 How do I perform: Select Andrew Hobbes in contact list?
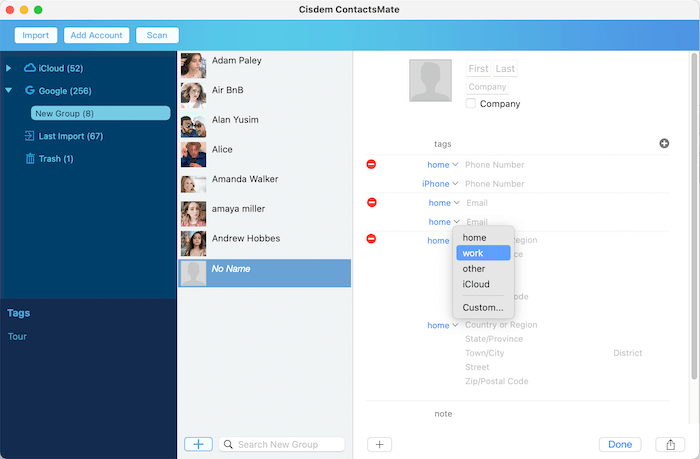[x=264, y=243]
